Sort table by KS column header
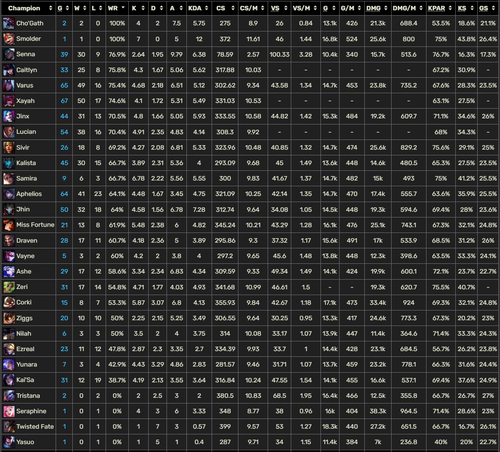500x452 pixels. click(x=466, y=8)
